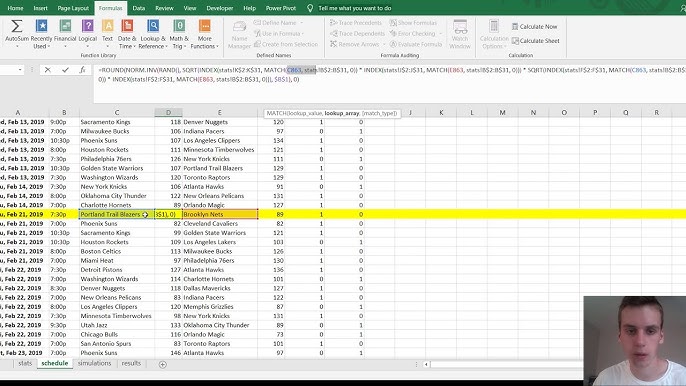Select column D header
The width and height of the screenshot is (686, 386).
click(168, 112)
